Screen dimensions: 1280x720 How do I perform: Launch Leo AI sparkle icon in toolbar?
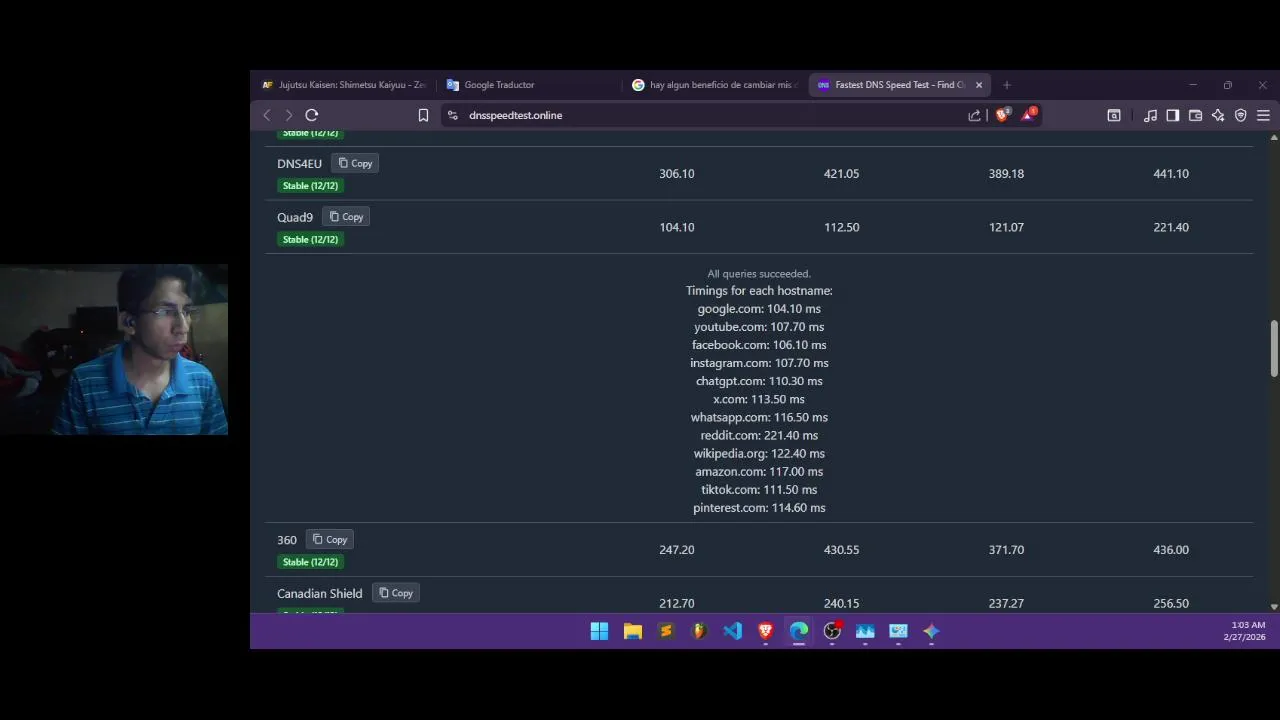pos(1218,115)
